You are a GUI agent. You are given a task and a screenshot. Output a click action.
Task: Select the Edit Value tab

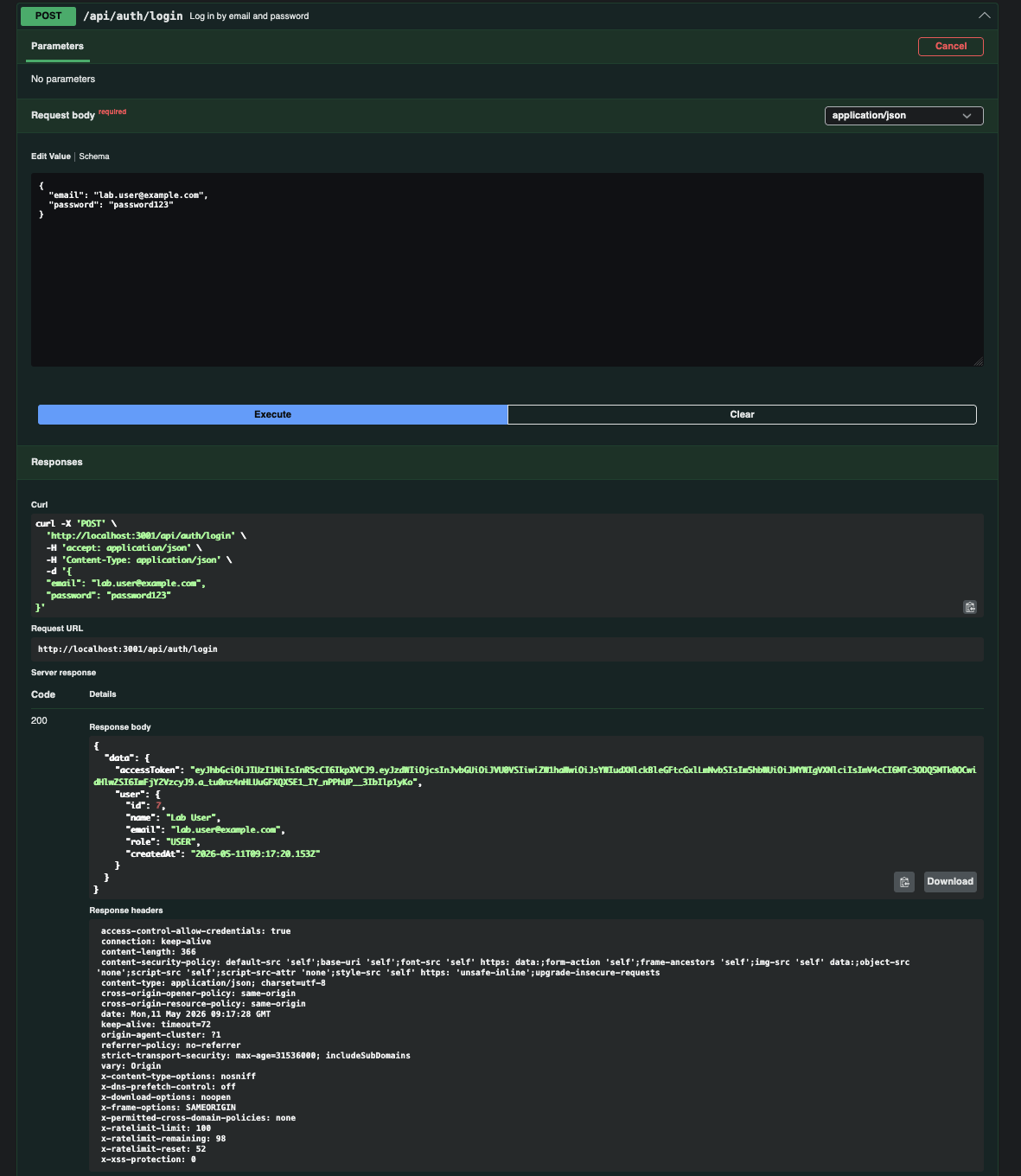51,157
